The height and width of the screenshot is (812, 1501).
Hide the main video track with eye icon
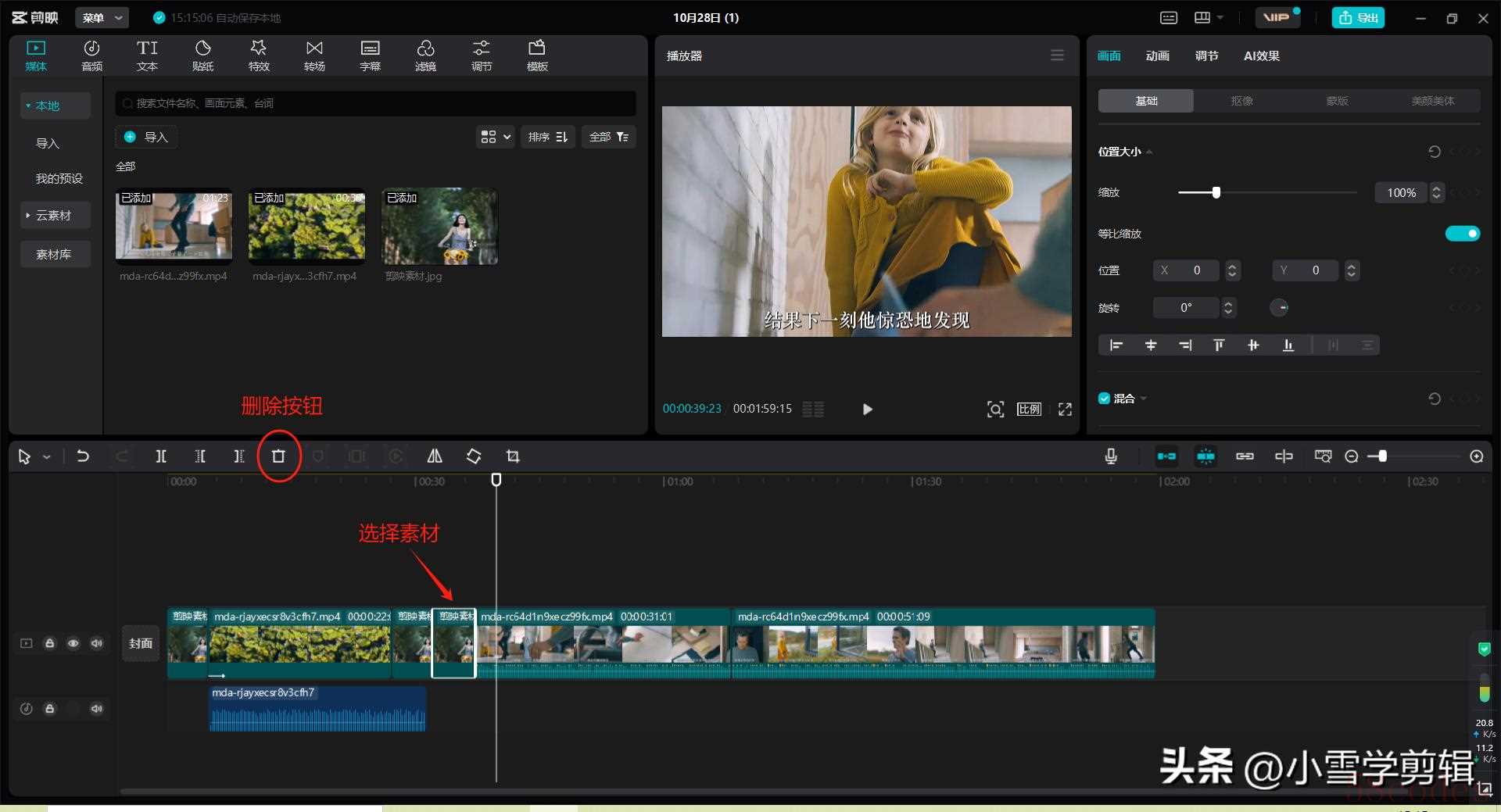pos(73,643)
